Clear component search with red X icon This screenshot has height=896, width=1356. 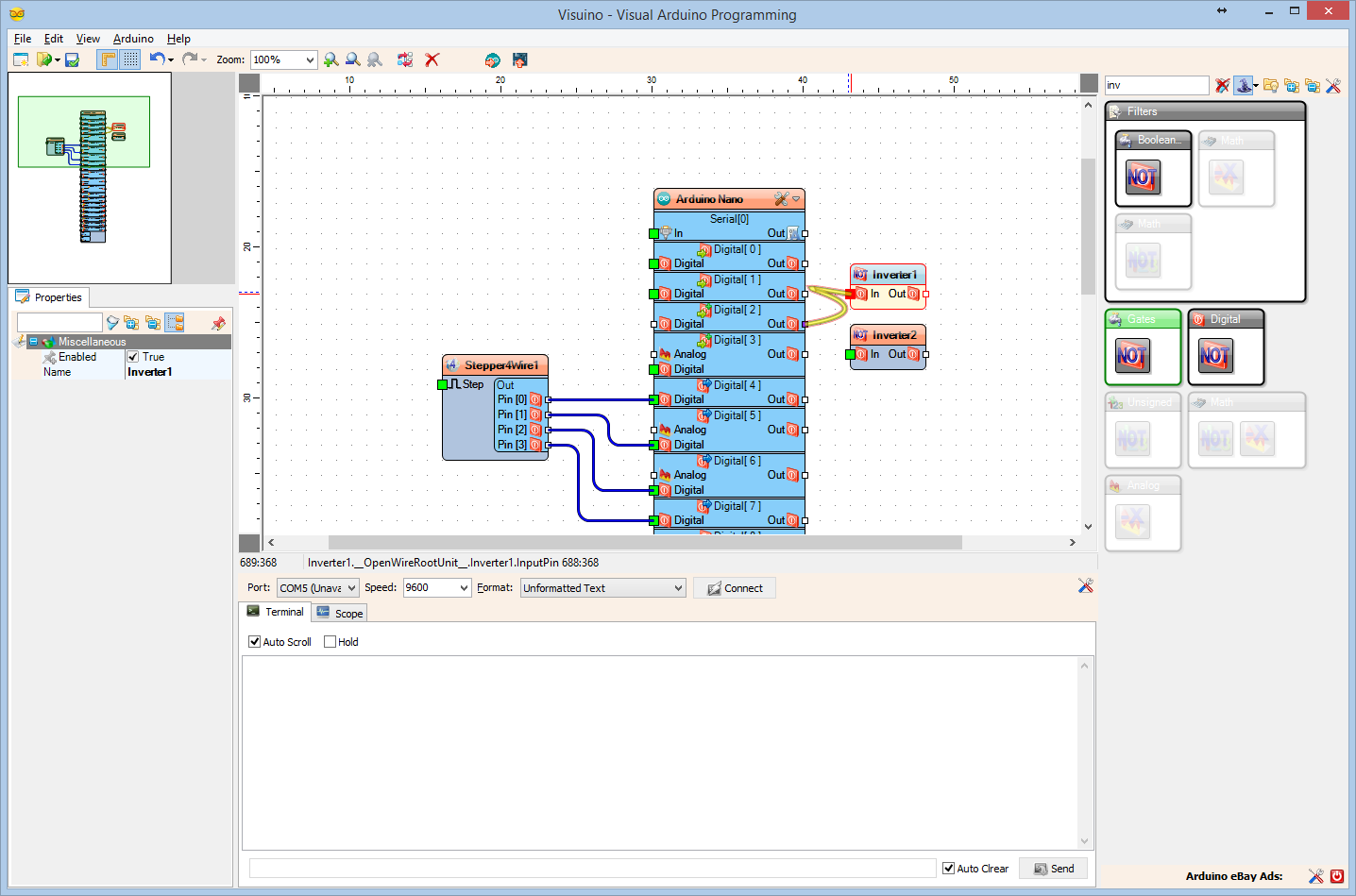pyautogui.click(x=1222, y=85)
